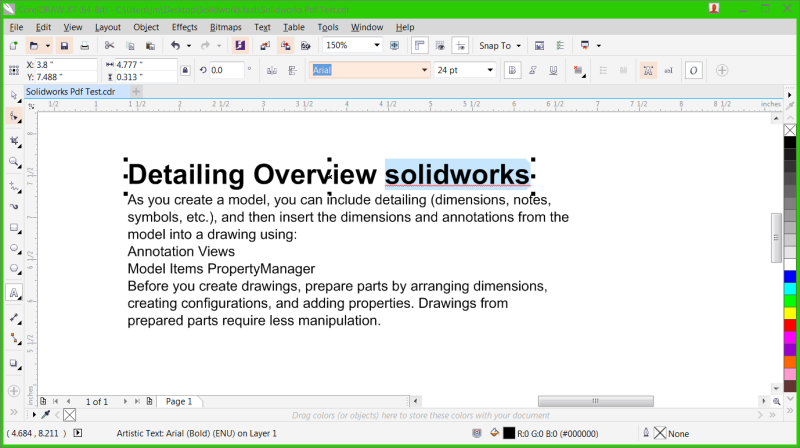Open the Effects menu
800x448 pixels.
click(x=184, y=28)
